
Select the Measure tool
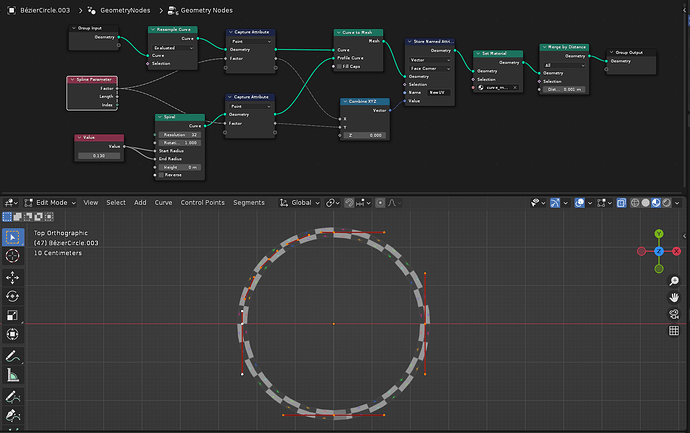(x=13, y=375)
